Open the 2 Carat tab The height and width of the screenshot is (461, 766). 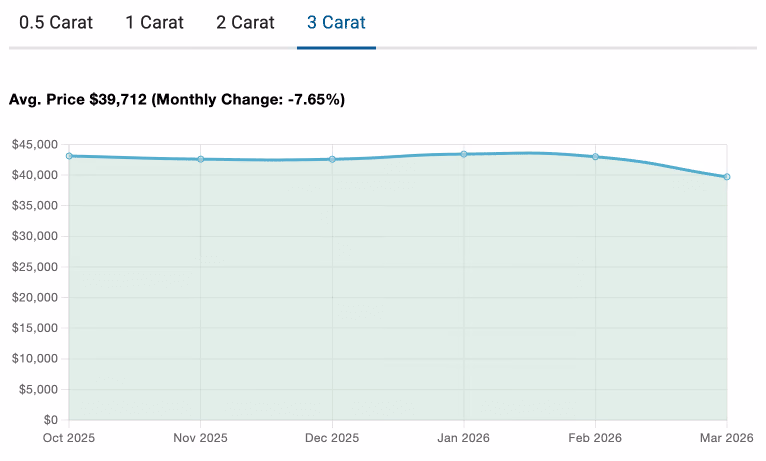(245, 22)
